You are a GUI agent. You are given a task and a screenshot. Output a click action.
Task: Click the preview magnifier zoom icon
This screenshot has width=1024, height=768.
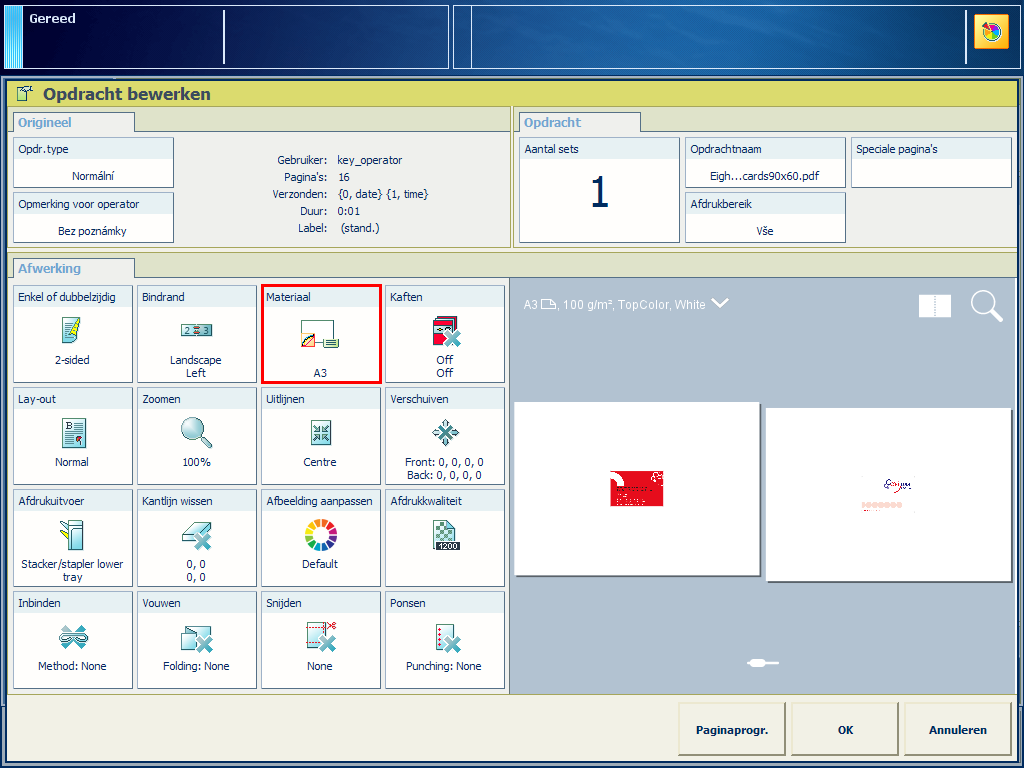[x=986, y=306]
